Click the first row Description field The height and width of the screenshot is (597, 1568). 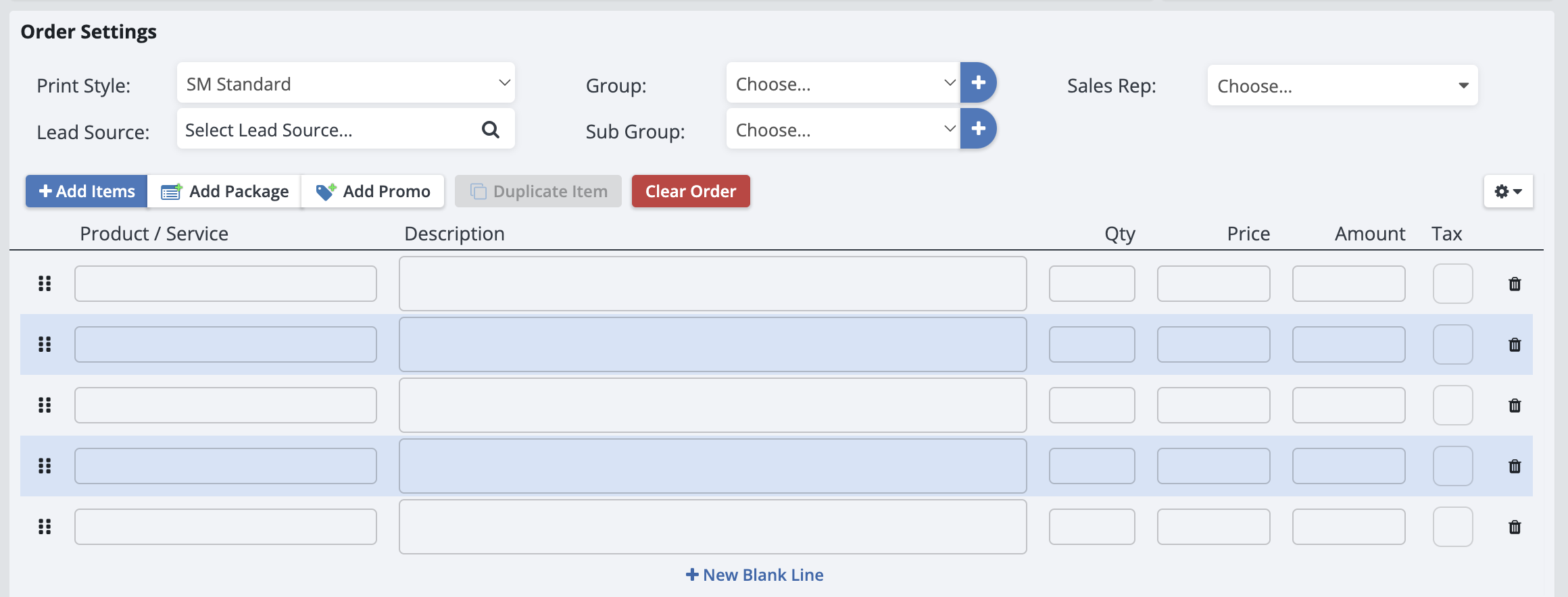(712, 284)
